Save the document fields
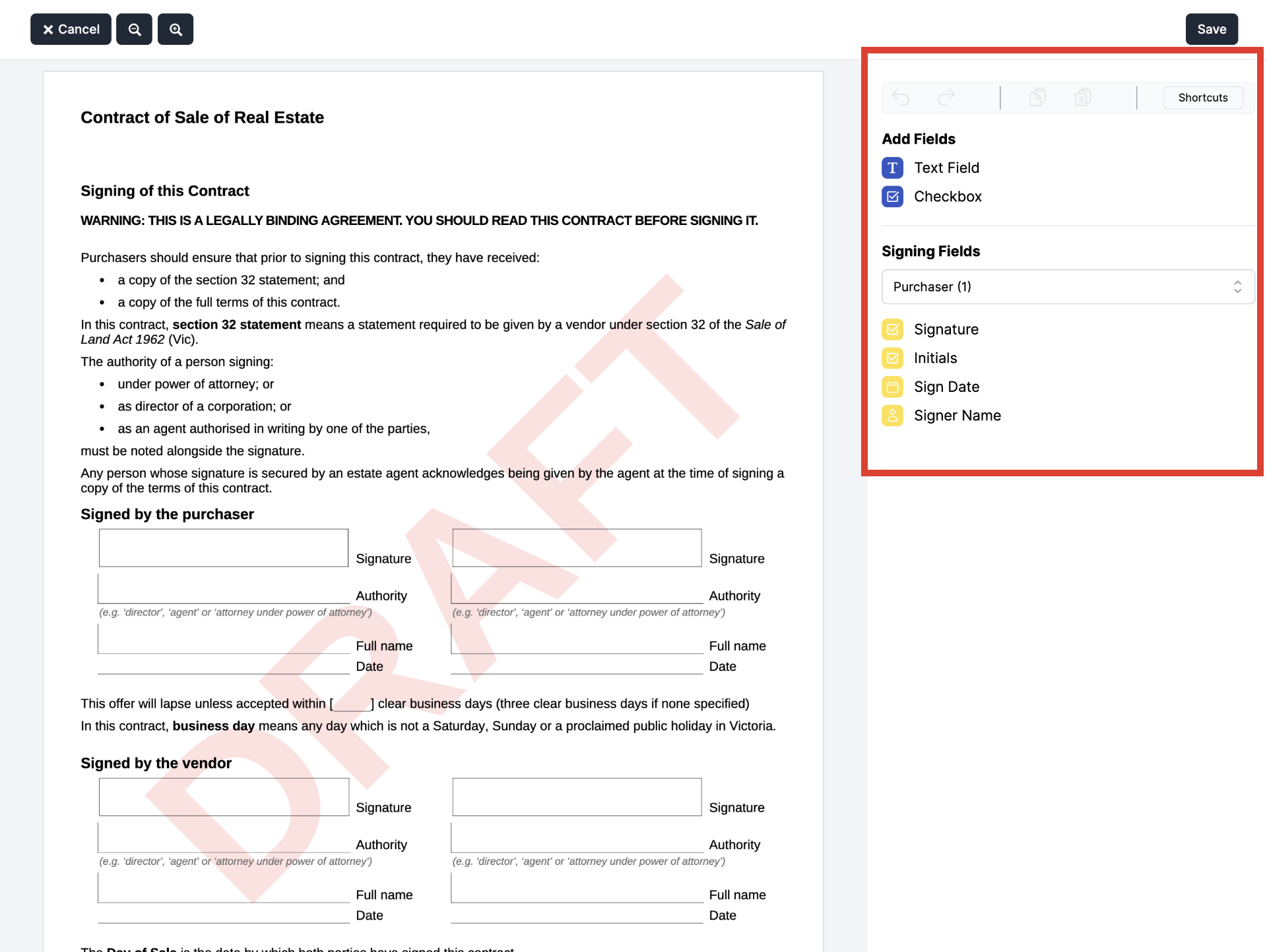 click(1212, 29)
